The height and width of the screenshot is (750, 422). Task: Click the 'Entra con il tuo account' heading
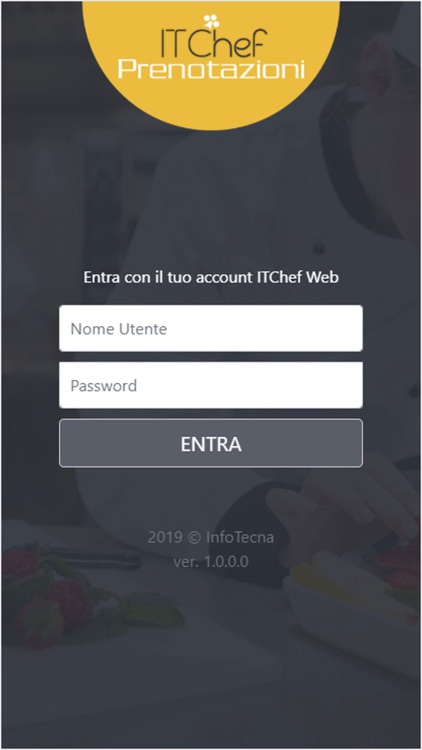tap(211, 277)
